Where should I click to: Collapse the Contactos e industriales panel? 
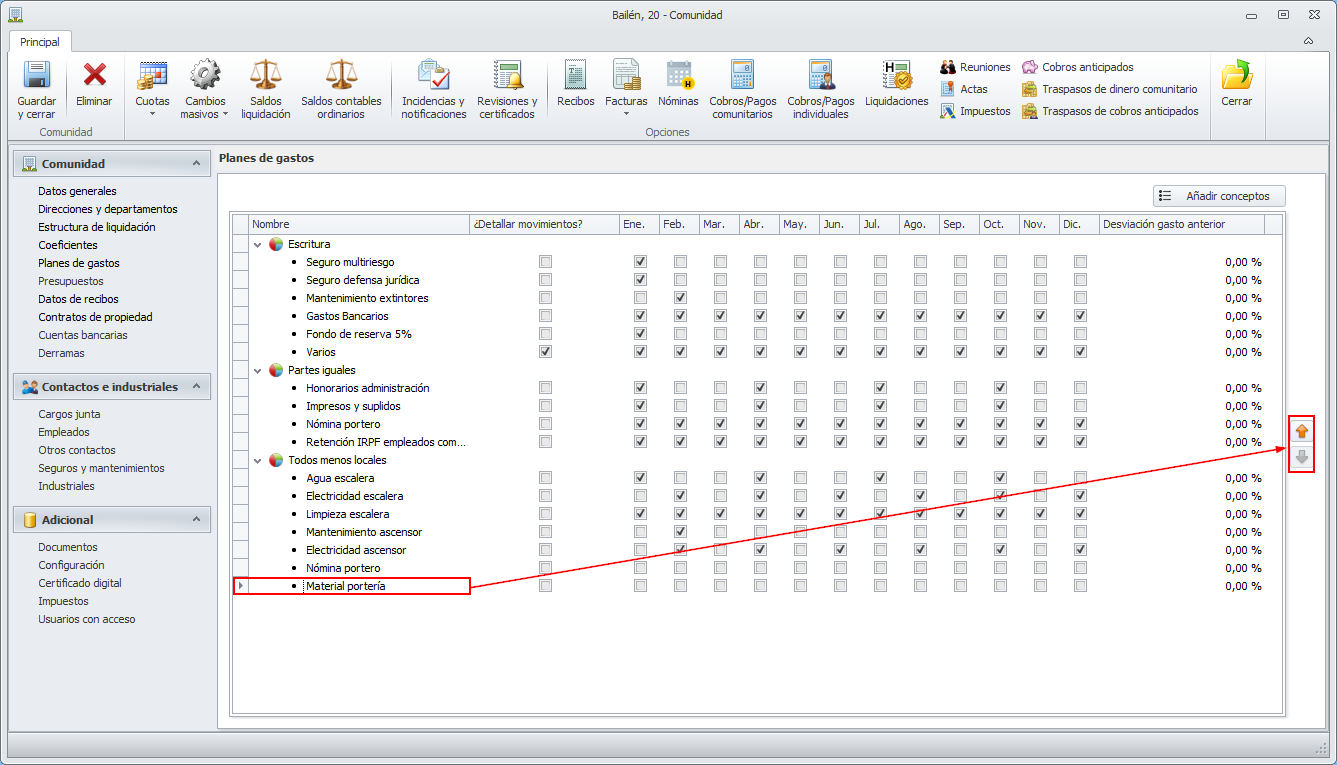pyautogui.click(x=196, y=387)
